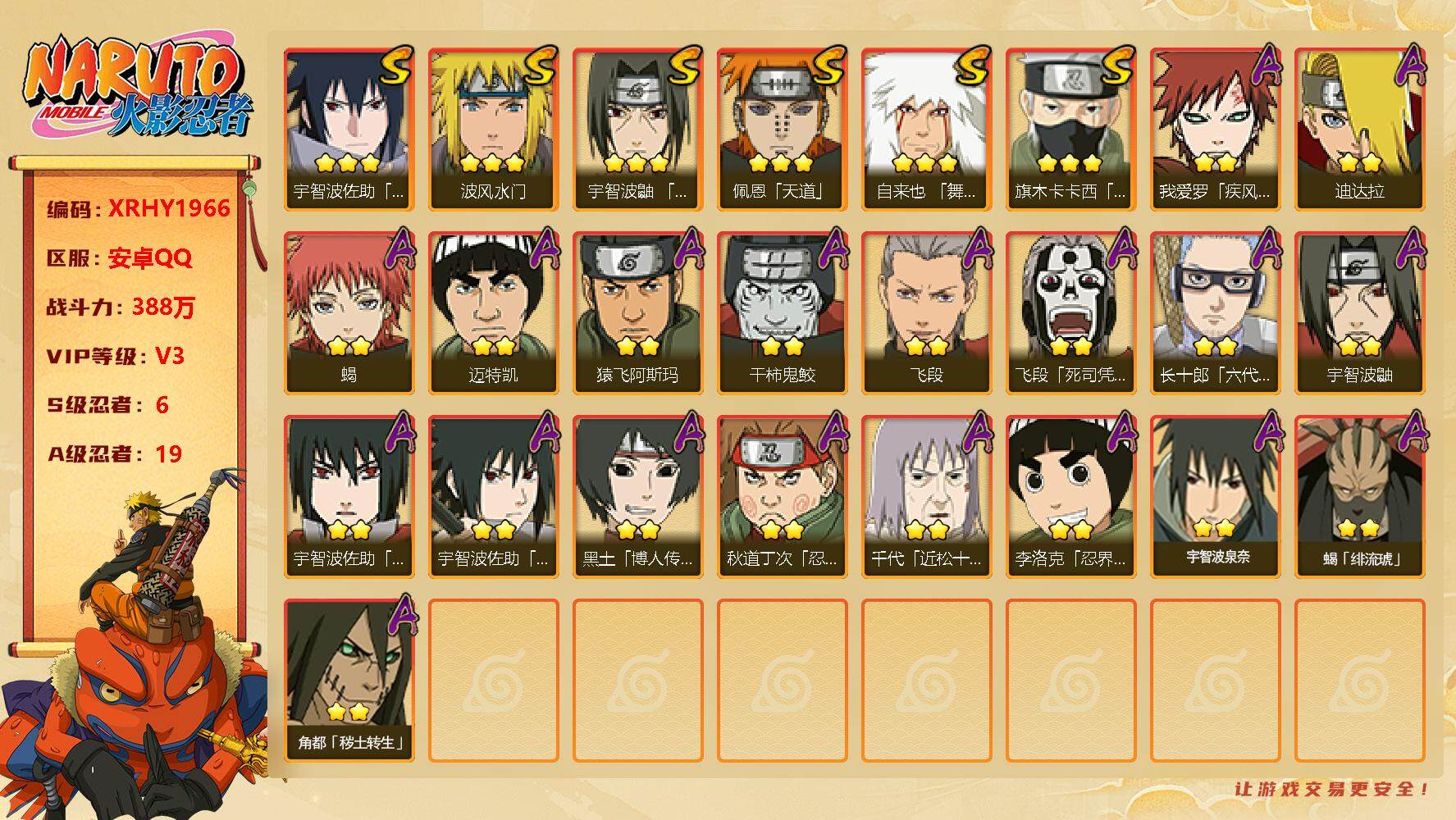Click the first empty ninja slot
The height and width of the screenshot is (820, 1456).
tap(493, 681)
